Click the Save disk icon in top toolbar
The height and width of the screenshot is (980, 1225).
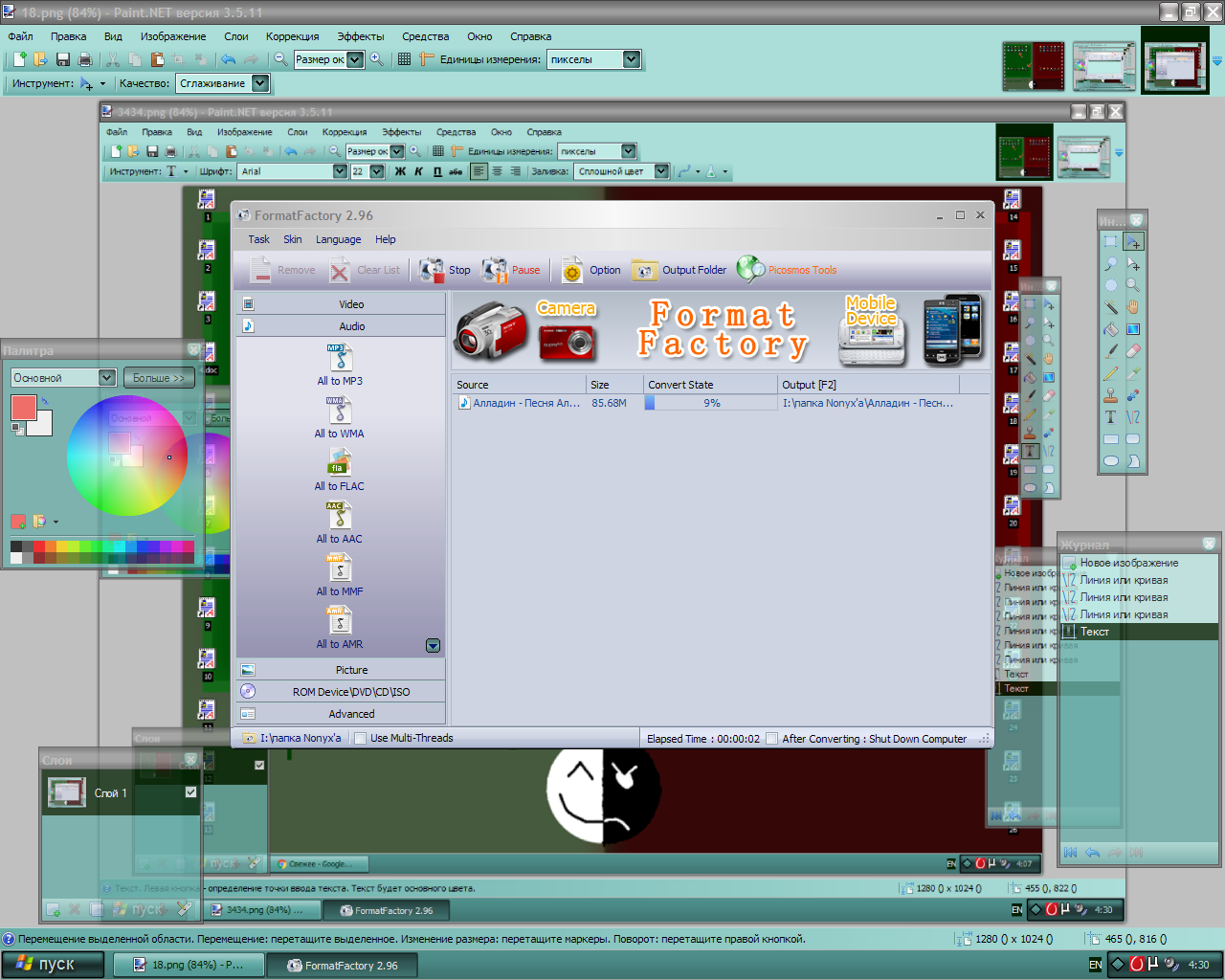[x=63, y=59]
